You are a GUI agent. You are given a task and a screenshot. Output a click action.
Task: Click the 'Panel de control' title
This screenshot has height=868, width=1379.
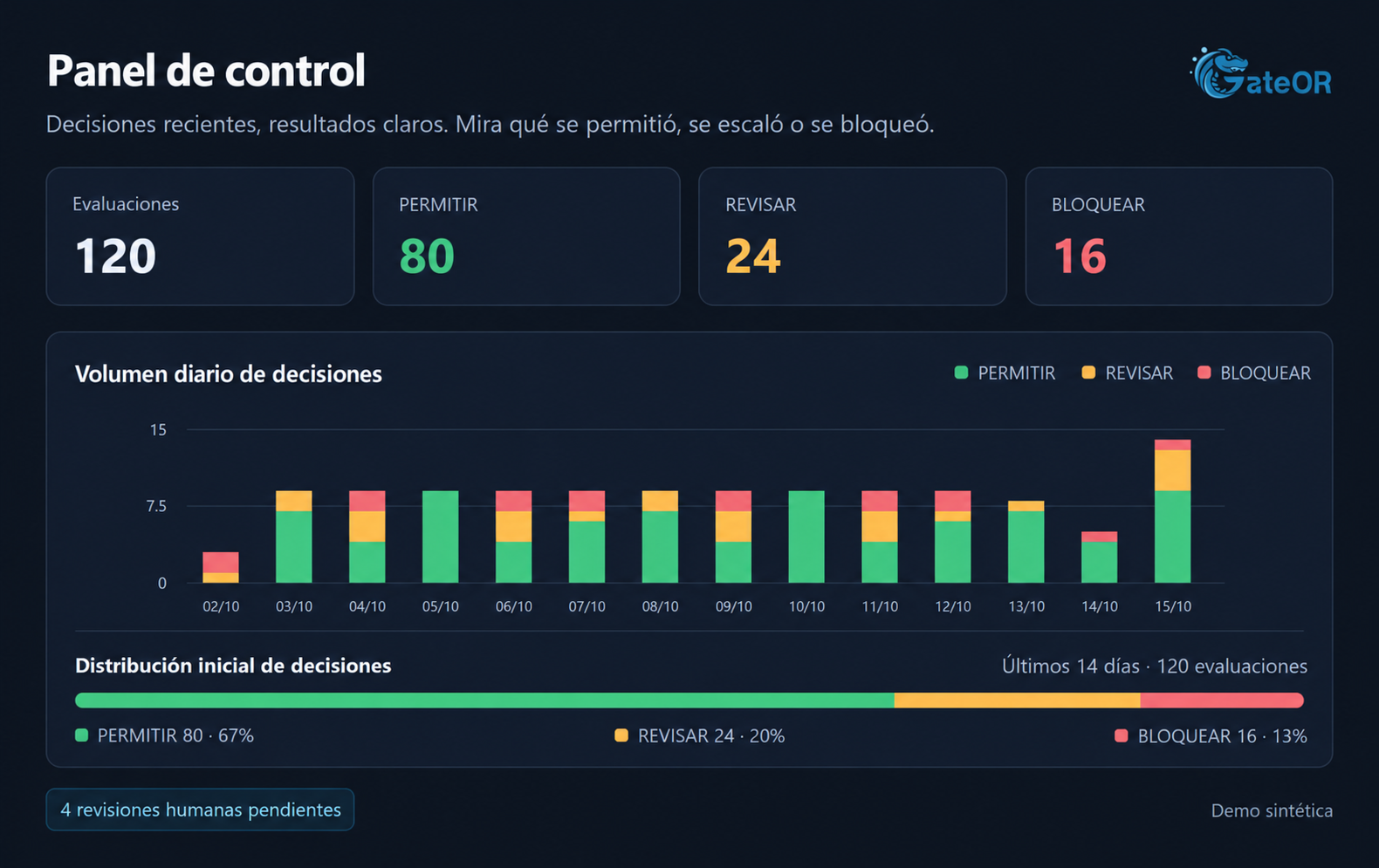pyautogui.click(x=206, y=71)
